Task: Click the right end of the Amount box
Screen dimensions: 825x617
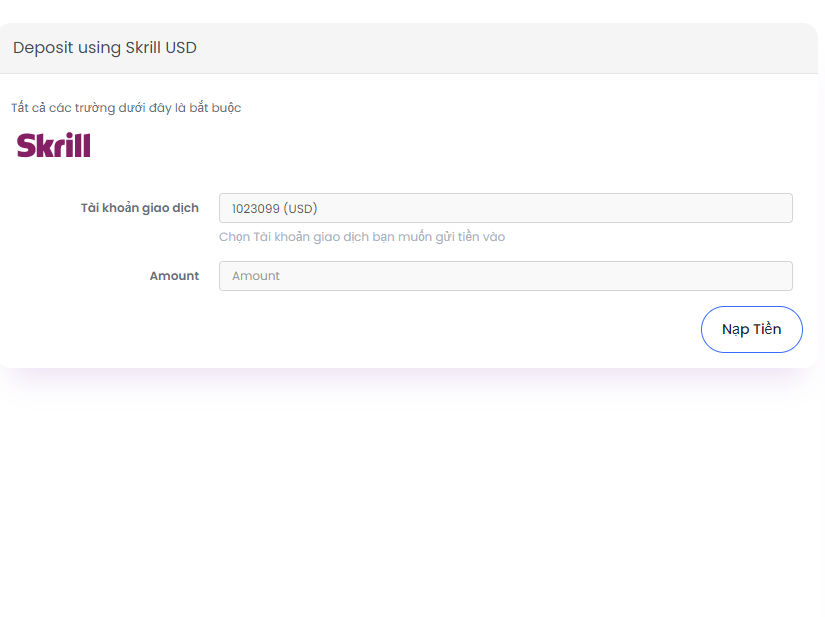Action: pyautogui.click(x=779, y=276)
